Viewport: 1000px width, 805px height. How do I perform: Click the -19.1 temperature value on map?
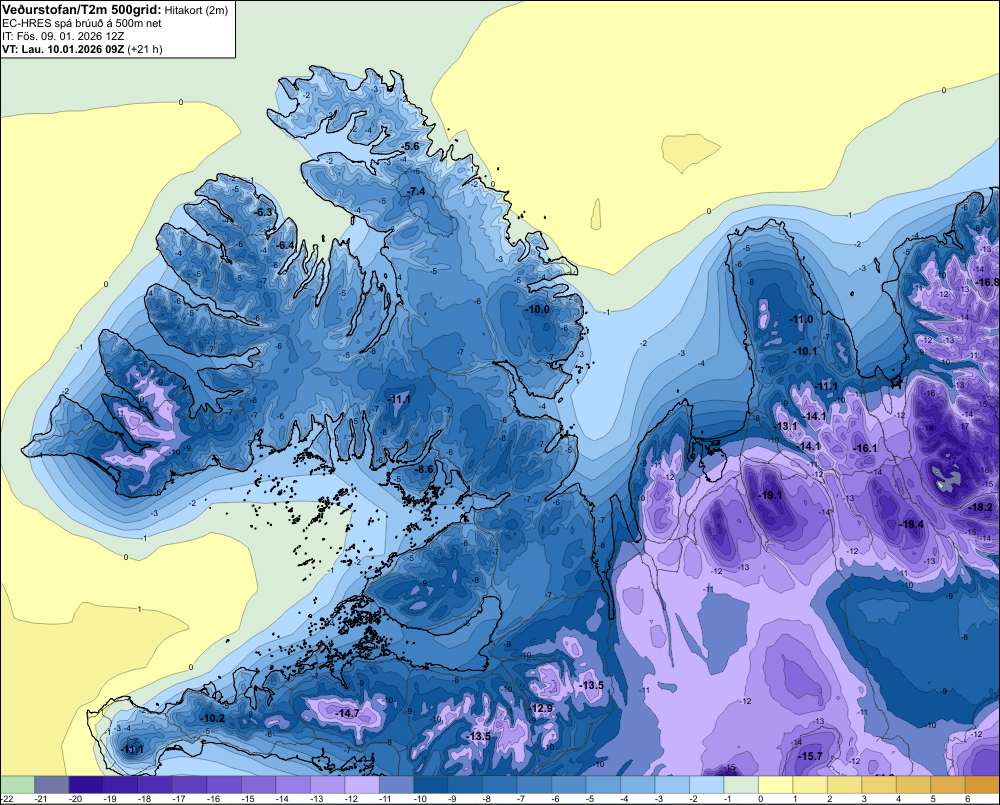tap(770, 495)
